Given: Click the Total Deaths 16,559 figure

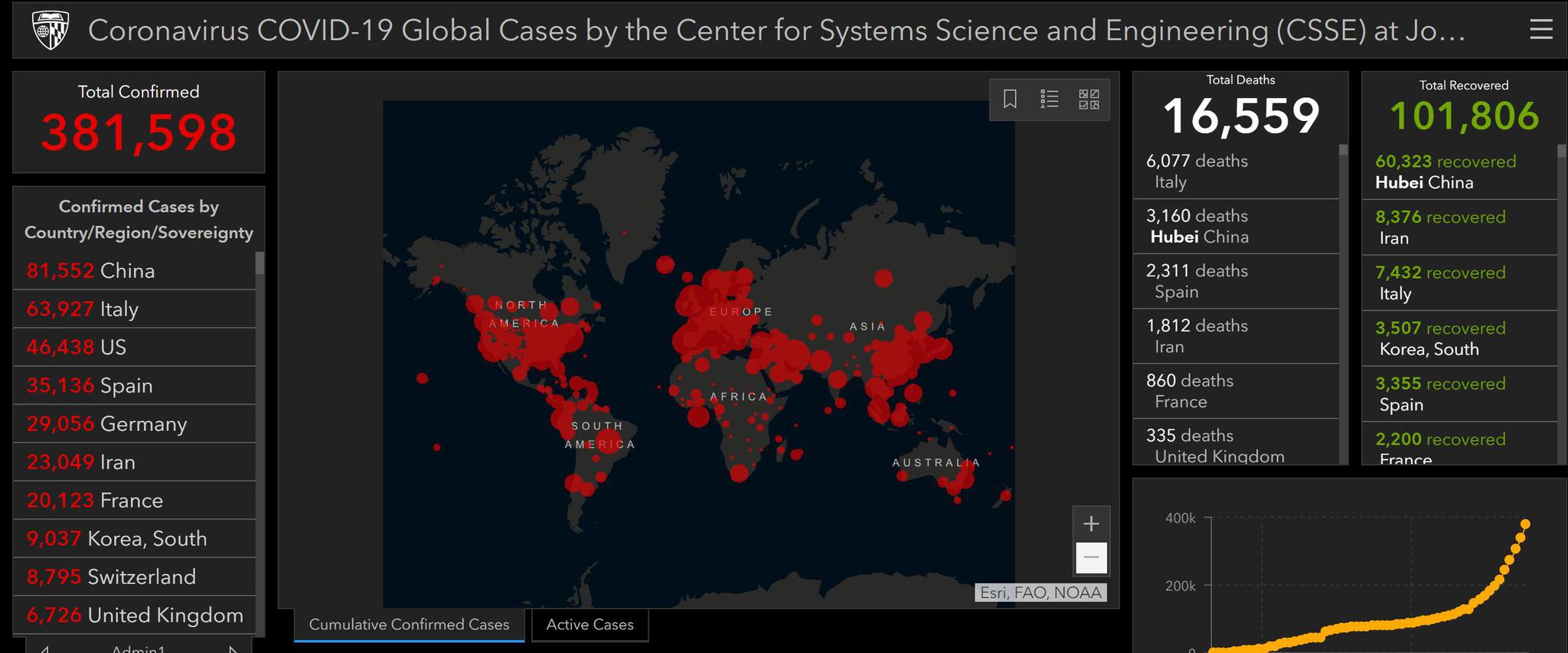Looking at the screenshot, I should coord(1241,116).
